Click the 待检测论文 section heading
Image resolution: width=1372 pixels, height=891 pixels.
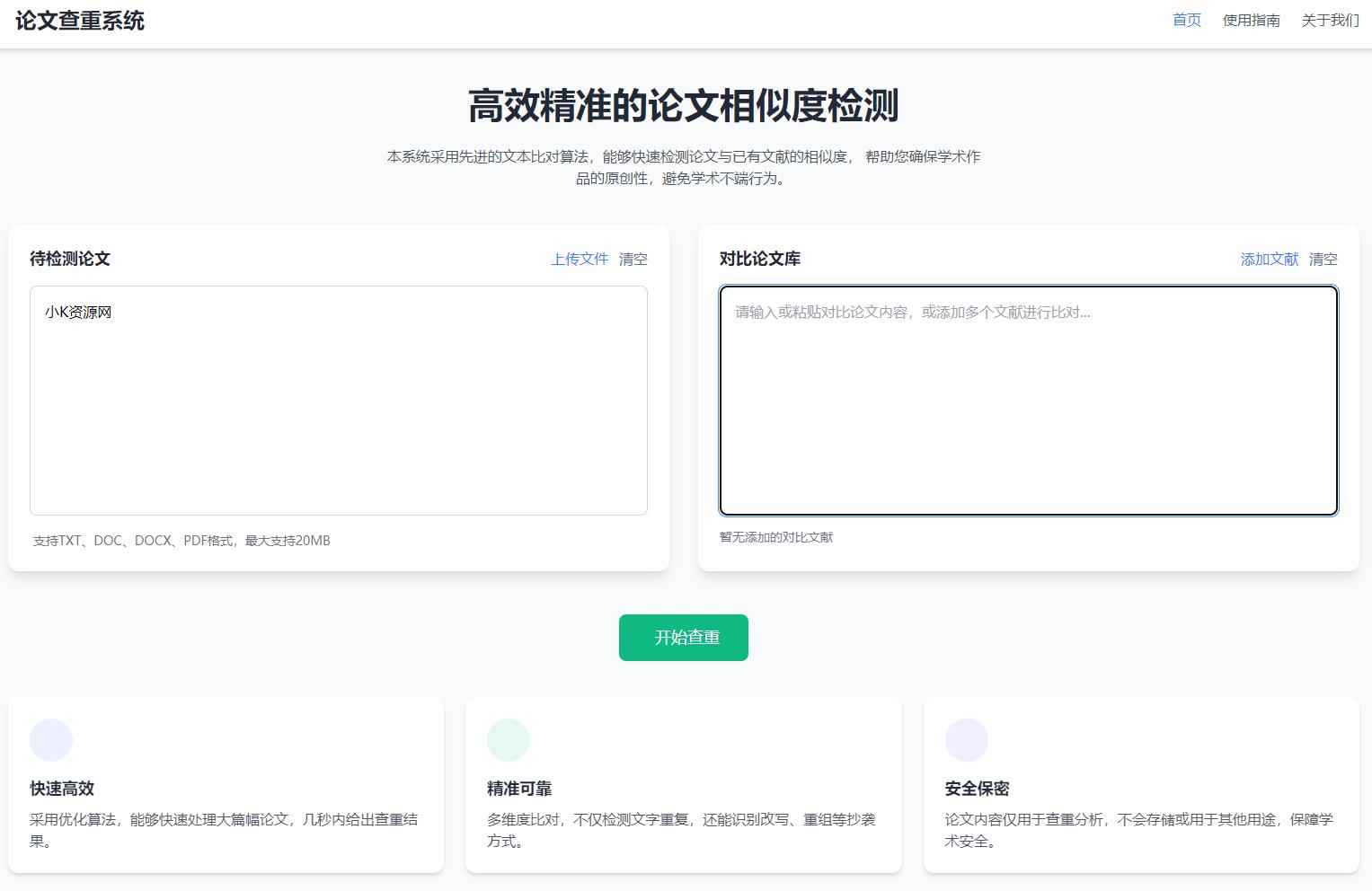point(69,259)
